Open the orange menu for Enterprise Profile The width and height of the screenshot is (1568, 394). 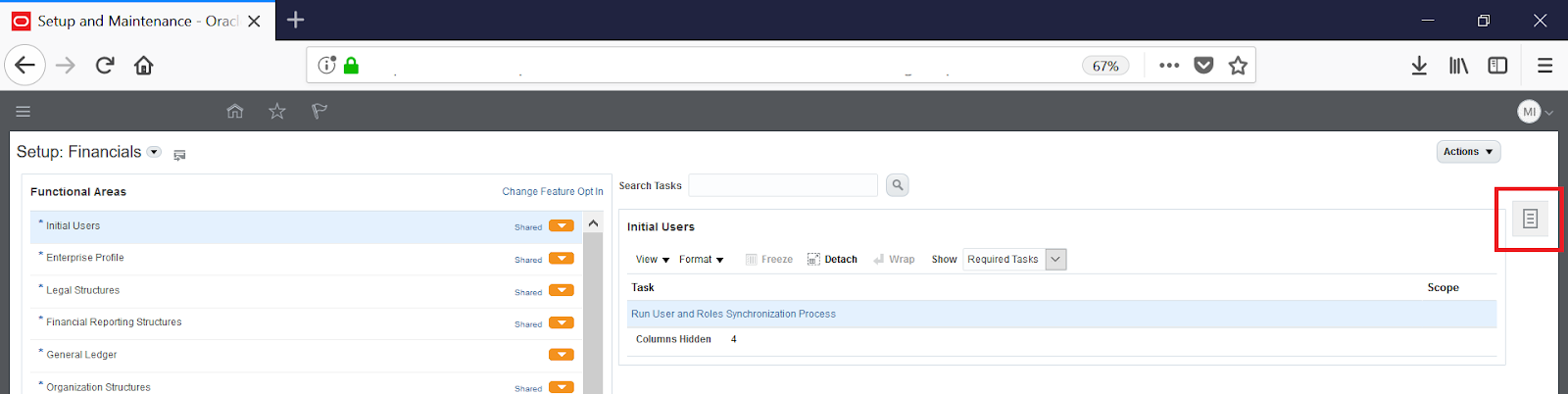pos(562,259)
